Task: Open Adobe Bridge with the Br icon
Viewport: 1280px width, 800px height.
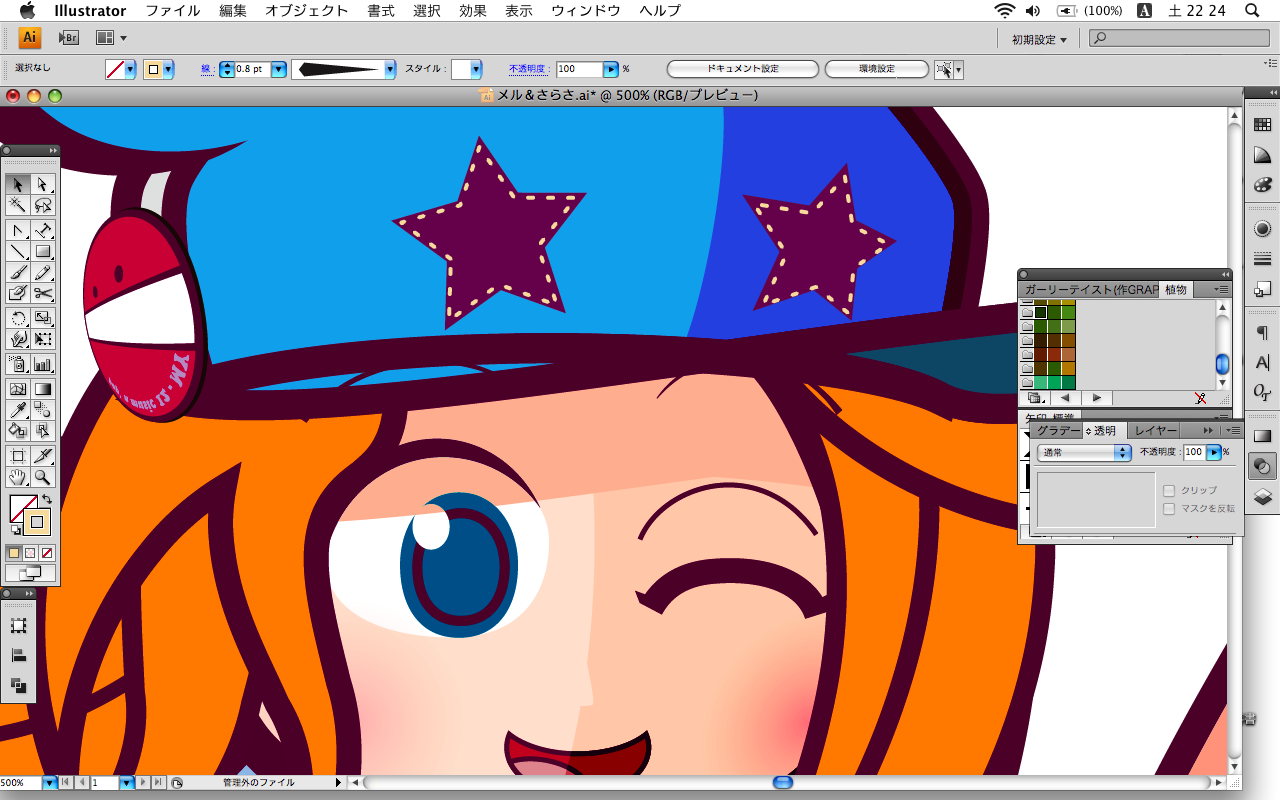Action: pyautogui.click(x=68, y=38)
